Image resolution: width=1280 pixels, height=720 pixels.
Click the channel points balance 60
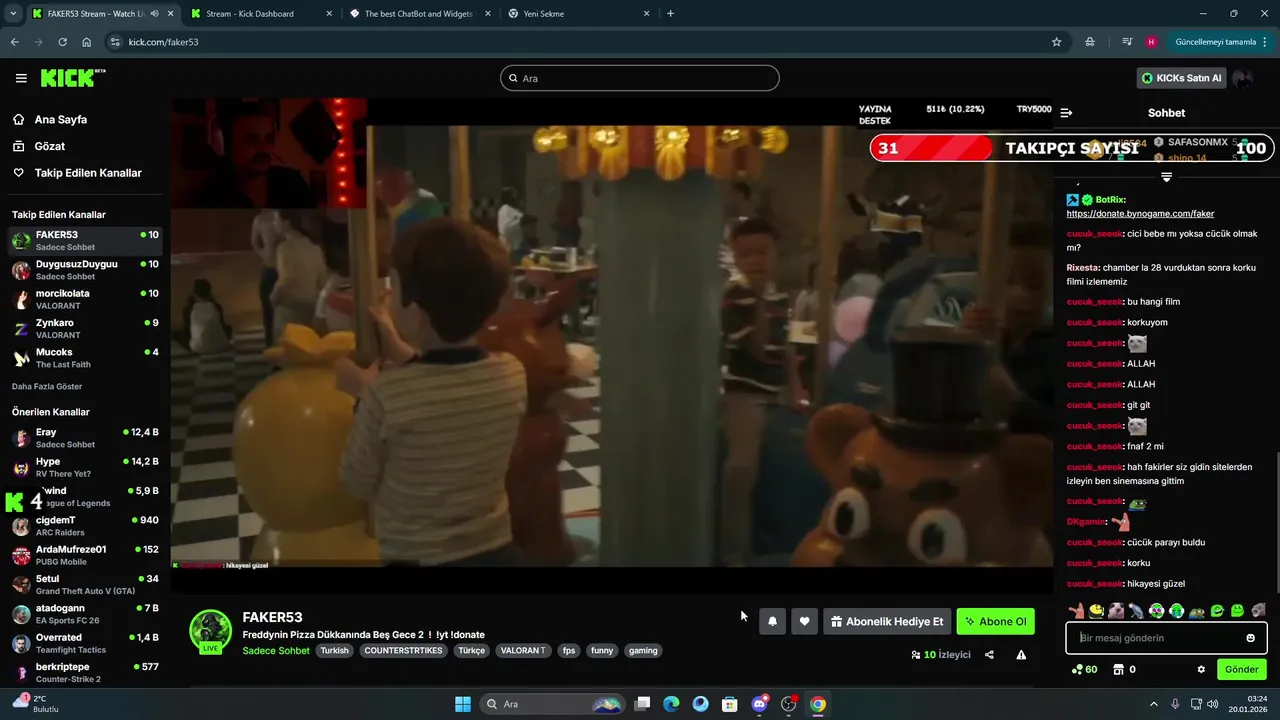[x=1084, y=669]
